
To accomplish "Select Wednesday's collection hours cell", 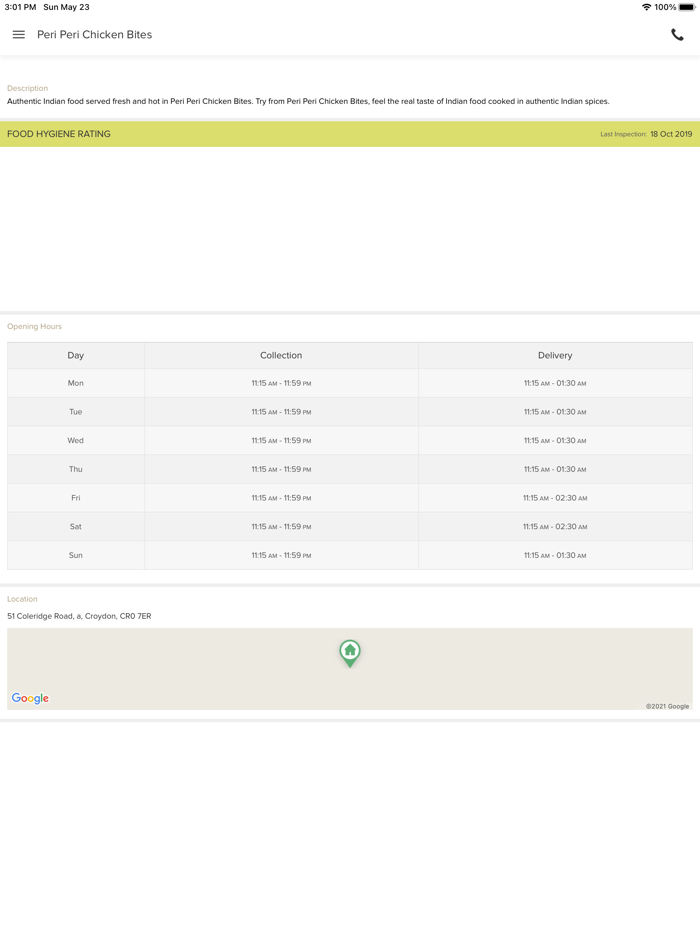I will coord(281,440).
